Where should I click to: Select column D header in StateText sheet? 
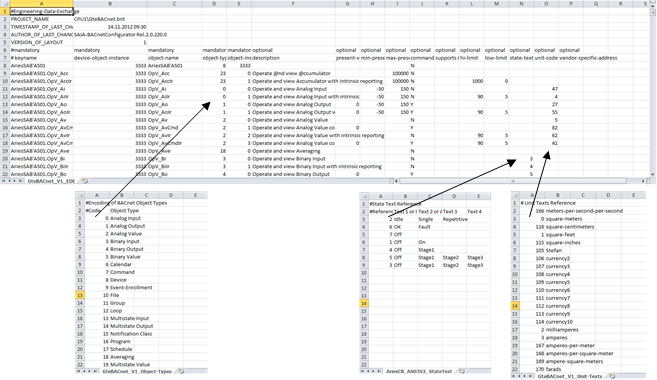coord(454,196)
